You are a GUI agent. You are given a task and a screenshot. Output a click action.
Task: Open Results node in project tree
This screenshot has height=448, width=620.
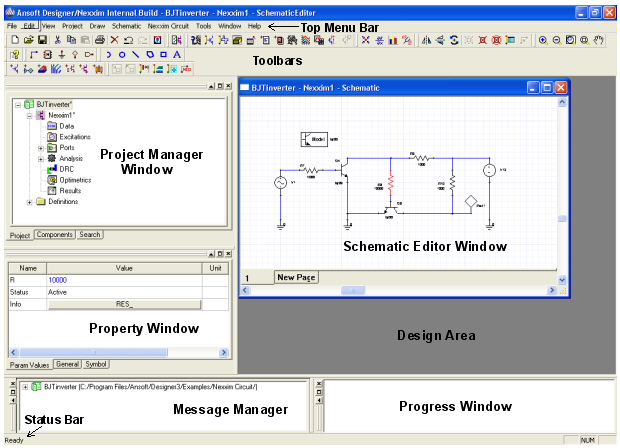pos(68,190)
